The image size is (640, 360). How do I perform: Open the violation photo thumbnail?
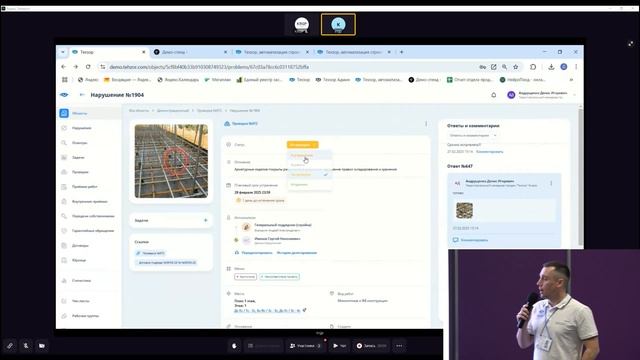(x=171, y=161)
